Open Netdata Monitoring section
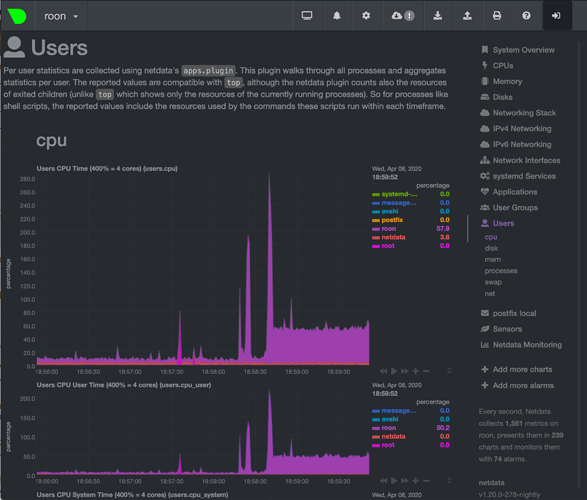587x500 pixels. pos(521,345)
